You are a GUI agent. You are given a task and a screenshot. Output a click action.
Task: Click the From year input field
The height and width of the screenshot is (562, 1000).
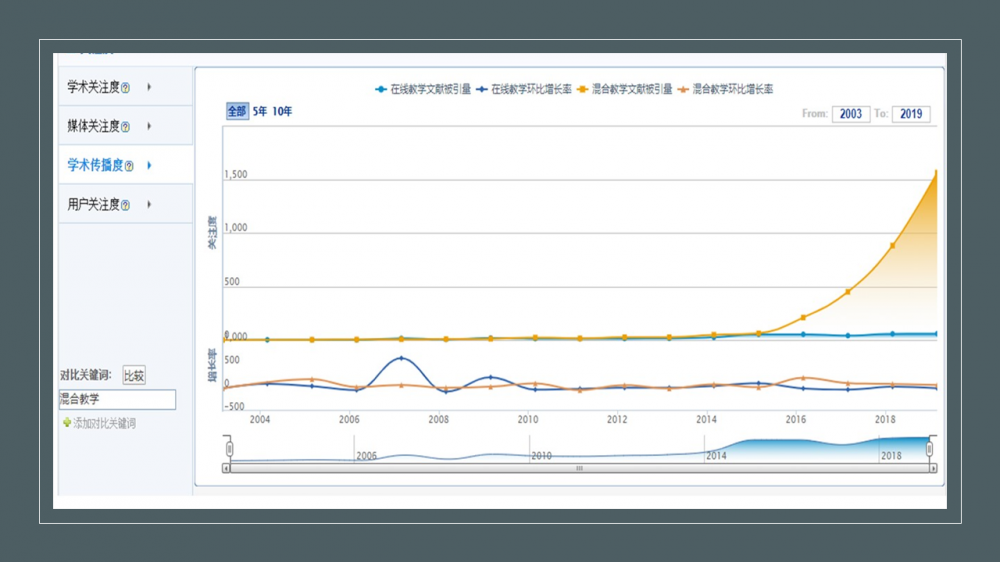[x=850, y=114]
